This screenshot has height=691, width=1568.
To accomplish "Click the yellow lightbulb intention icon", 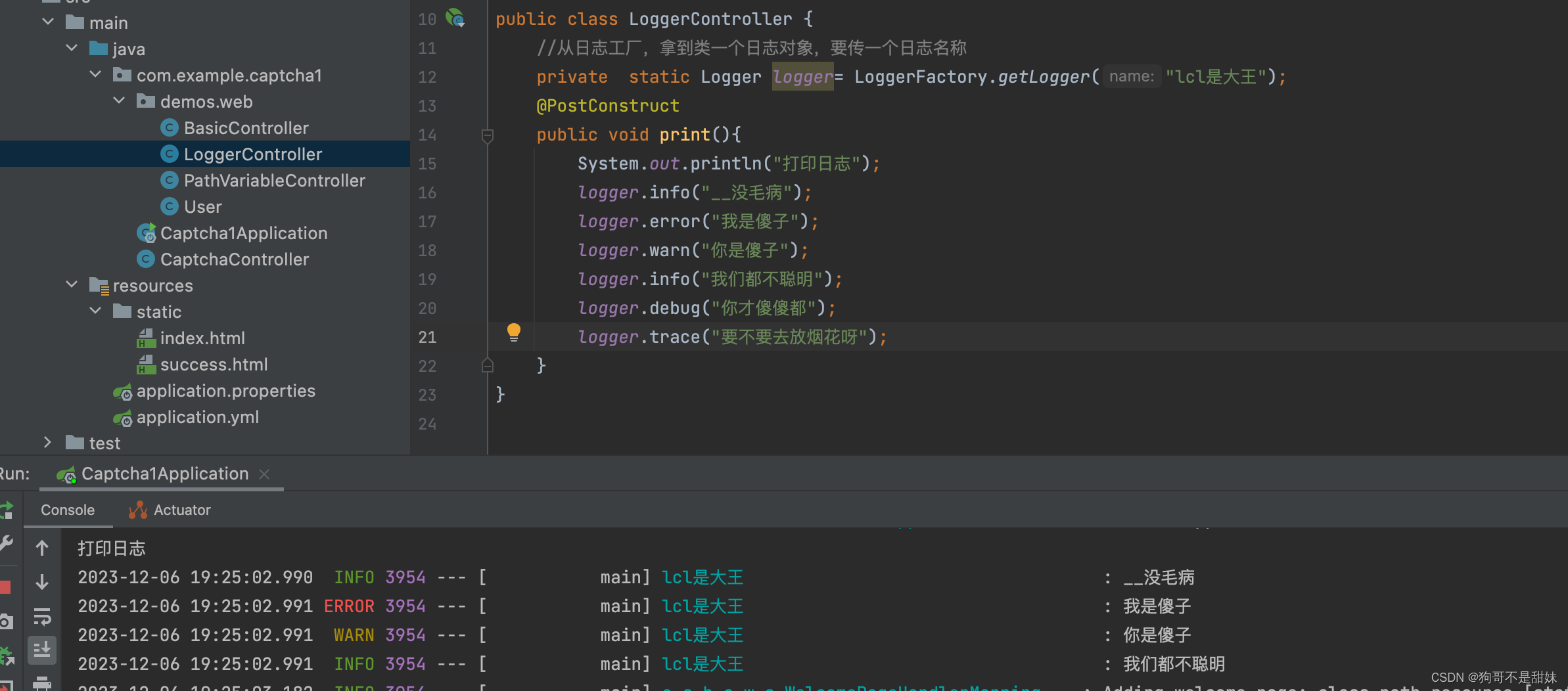I will click(514, 332).
